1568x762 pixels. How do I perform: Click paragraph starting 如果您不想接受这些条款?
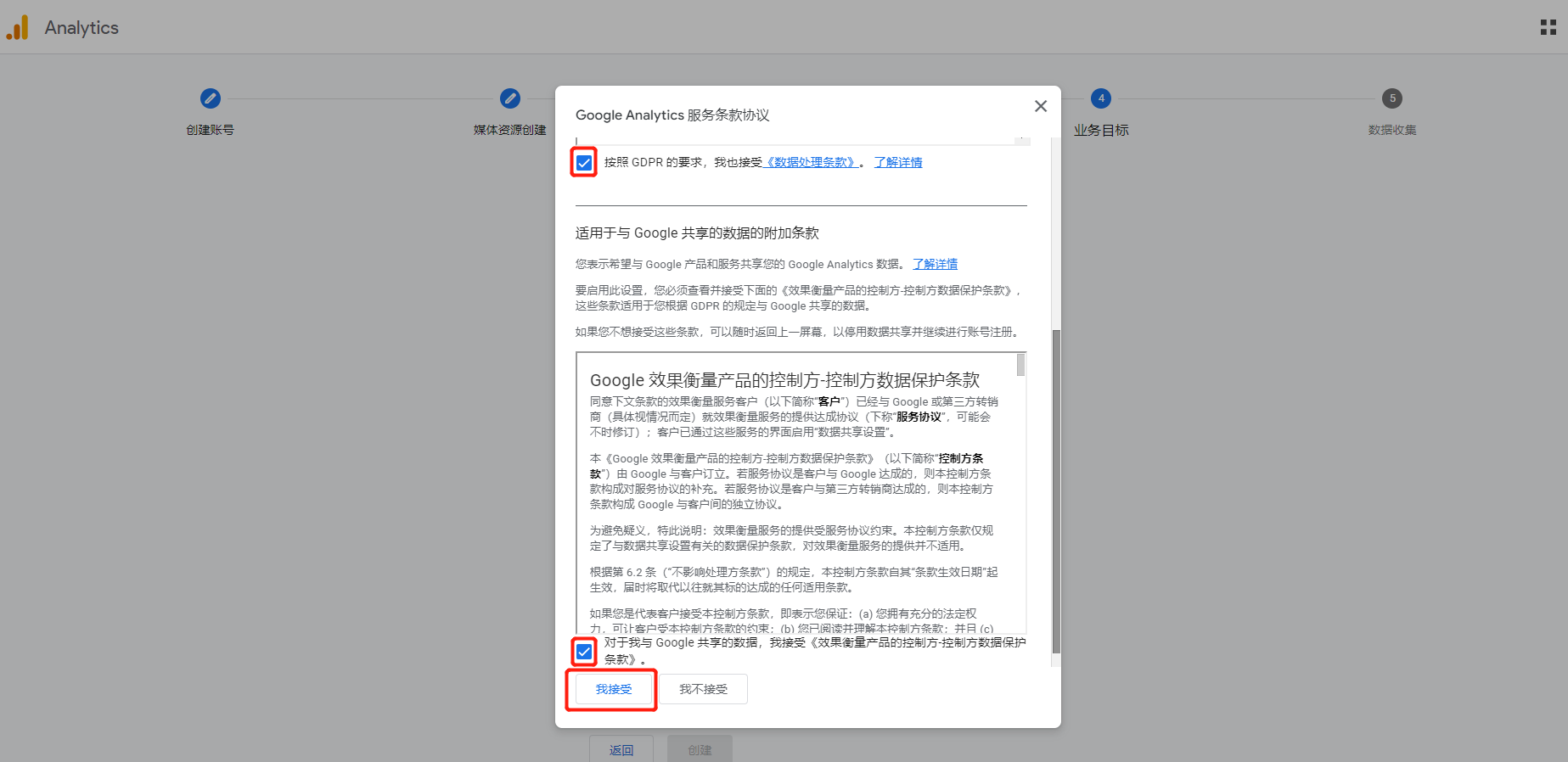point(799,332)
